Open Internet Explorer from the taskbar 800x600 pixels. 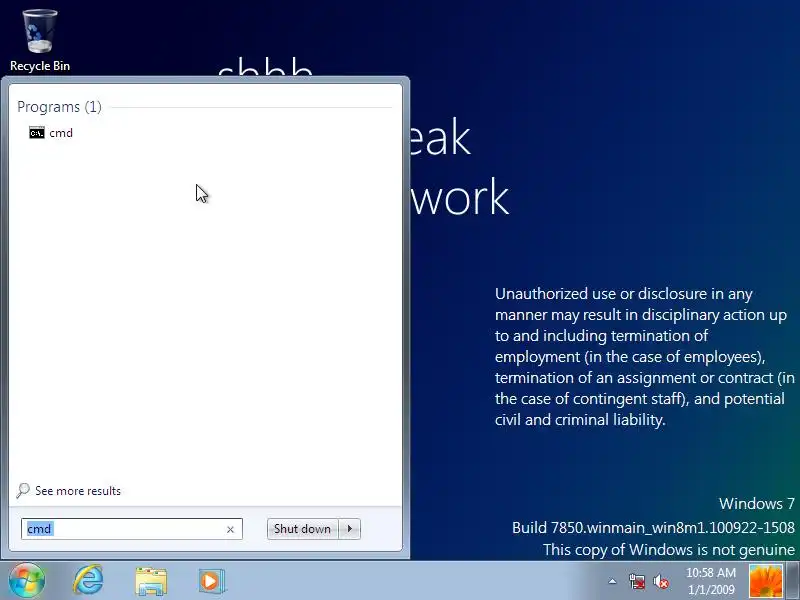pyautogui.click(x=88, y=581)
